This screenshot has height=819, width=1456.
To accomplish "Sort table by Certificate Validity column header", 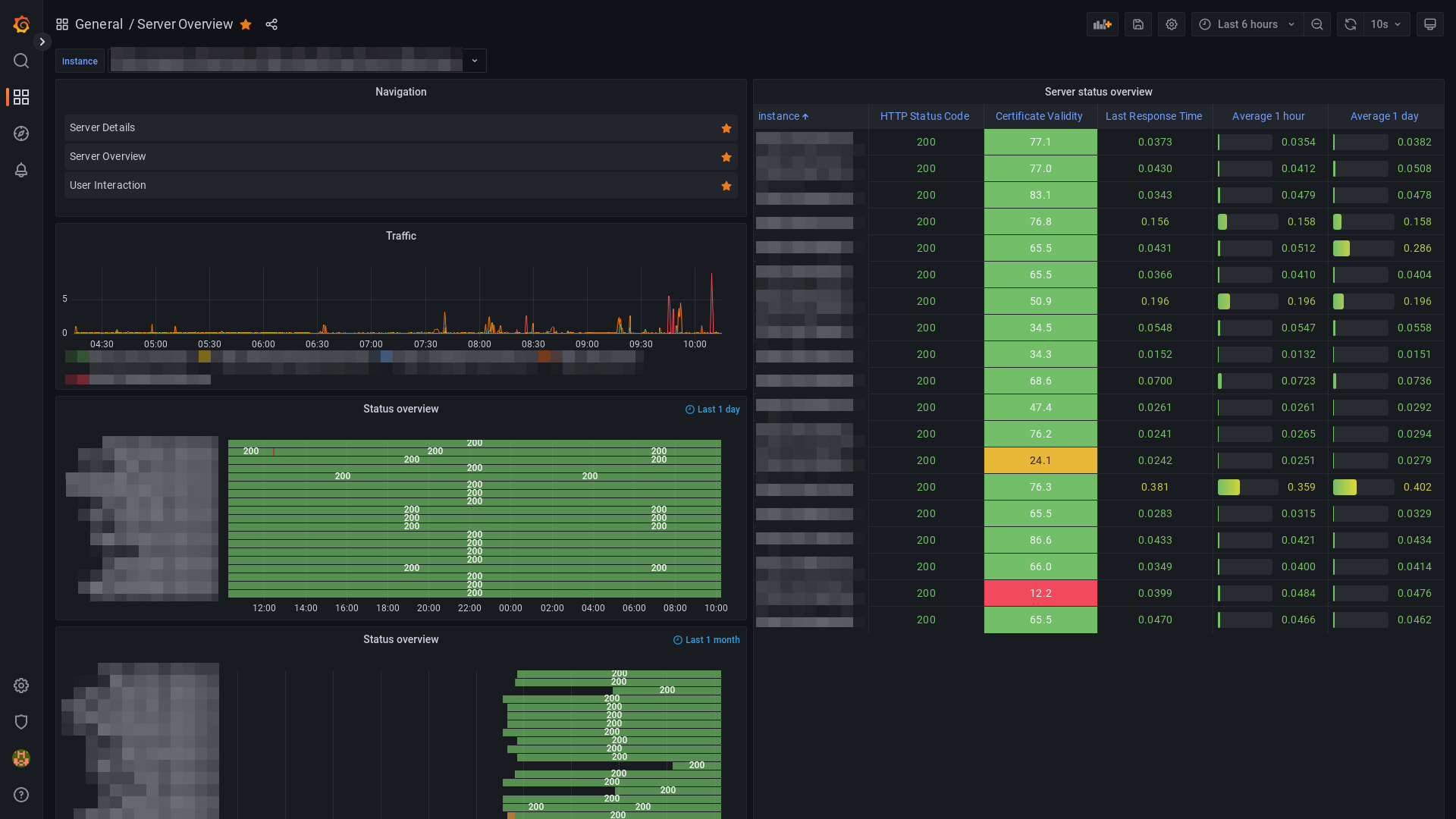I will (1038, 116).
